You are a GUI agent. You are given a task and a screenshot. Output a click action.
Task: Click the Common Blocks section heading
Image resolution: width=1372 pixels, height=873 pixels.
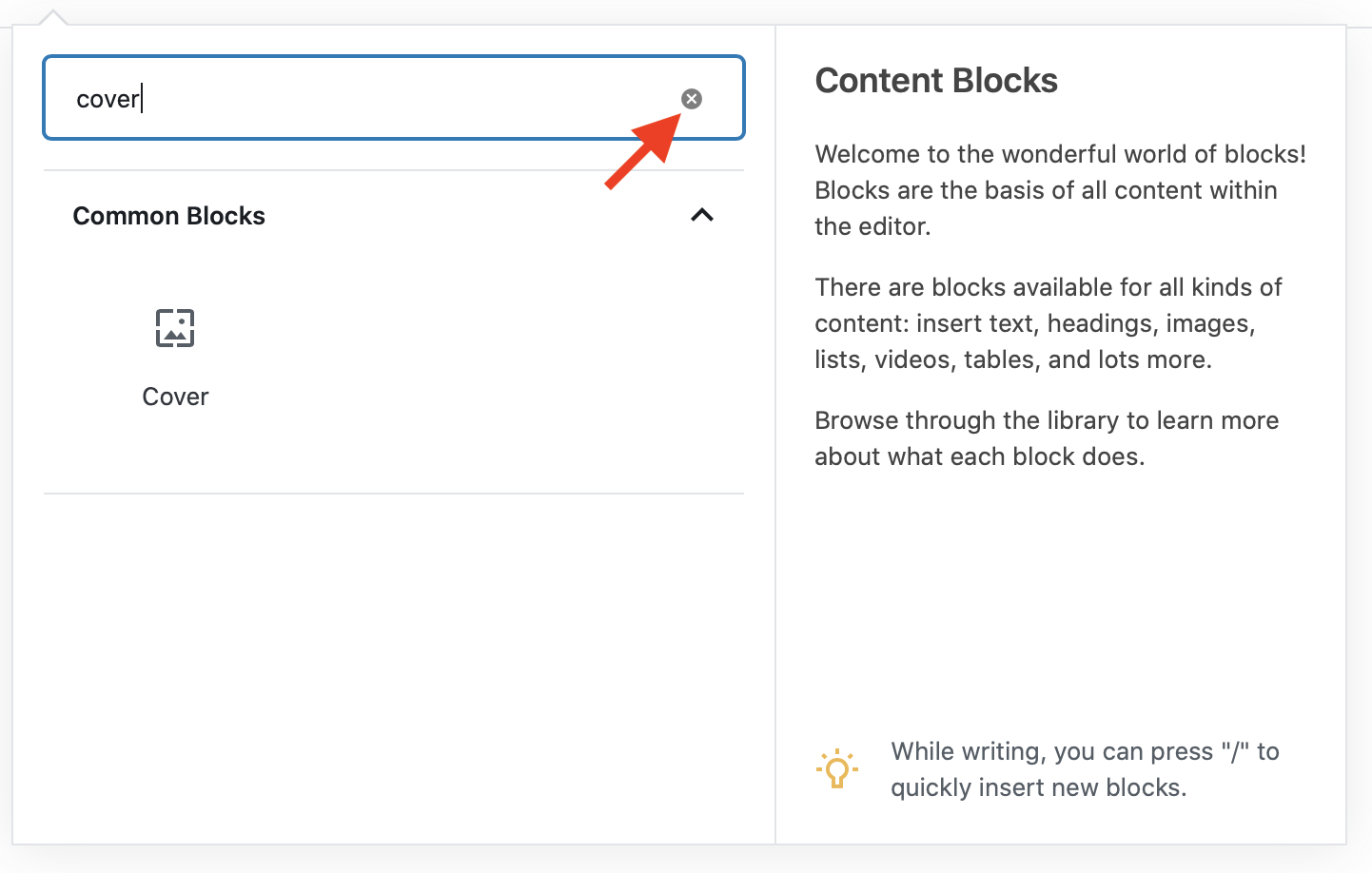[x=169, y=216]
